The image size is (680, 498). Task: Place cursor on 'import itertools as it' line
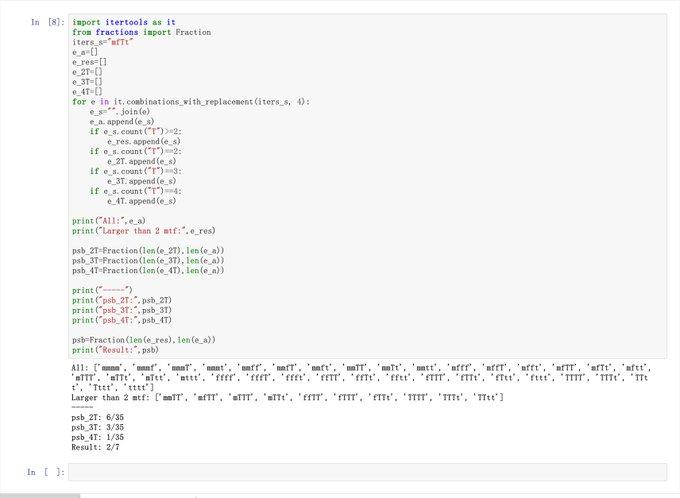[x=124, y=21]
